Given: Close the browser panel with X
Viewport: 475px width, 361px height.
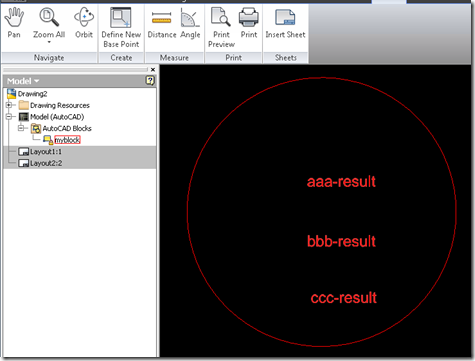Looking at the screenshot, I should [153, 70].
